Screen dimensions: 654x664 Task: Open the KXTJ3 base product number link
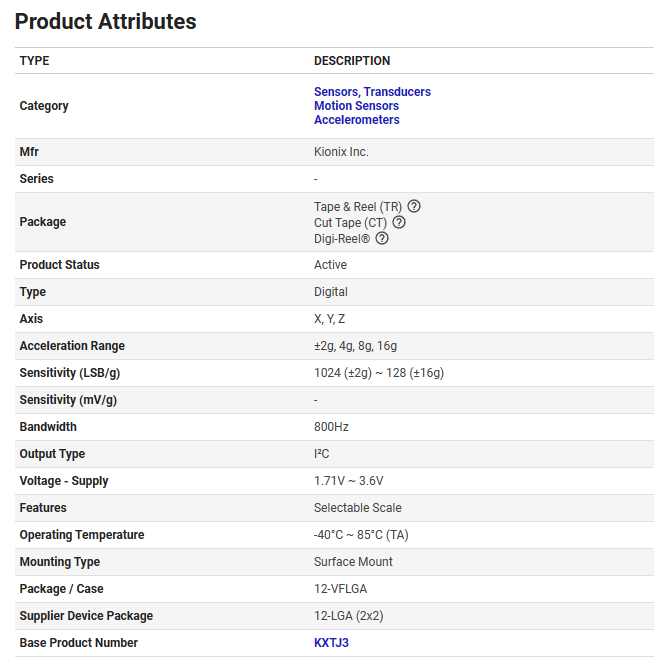(x=331, y=643)
